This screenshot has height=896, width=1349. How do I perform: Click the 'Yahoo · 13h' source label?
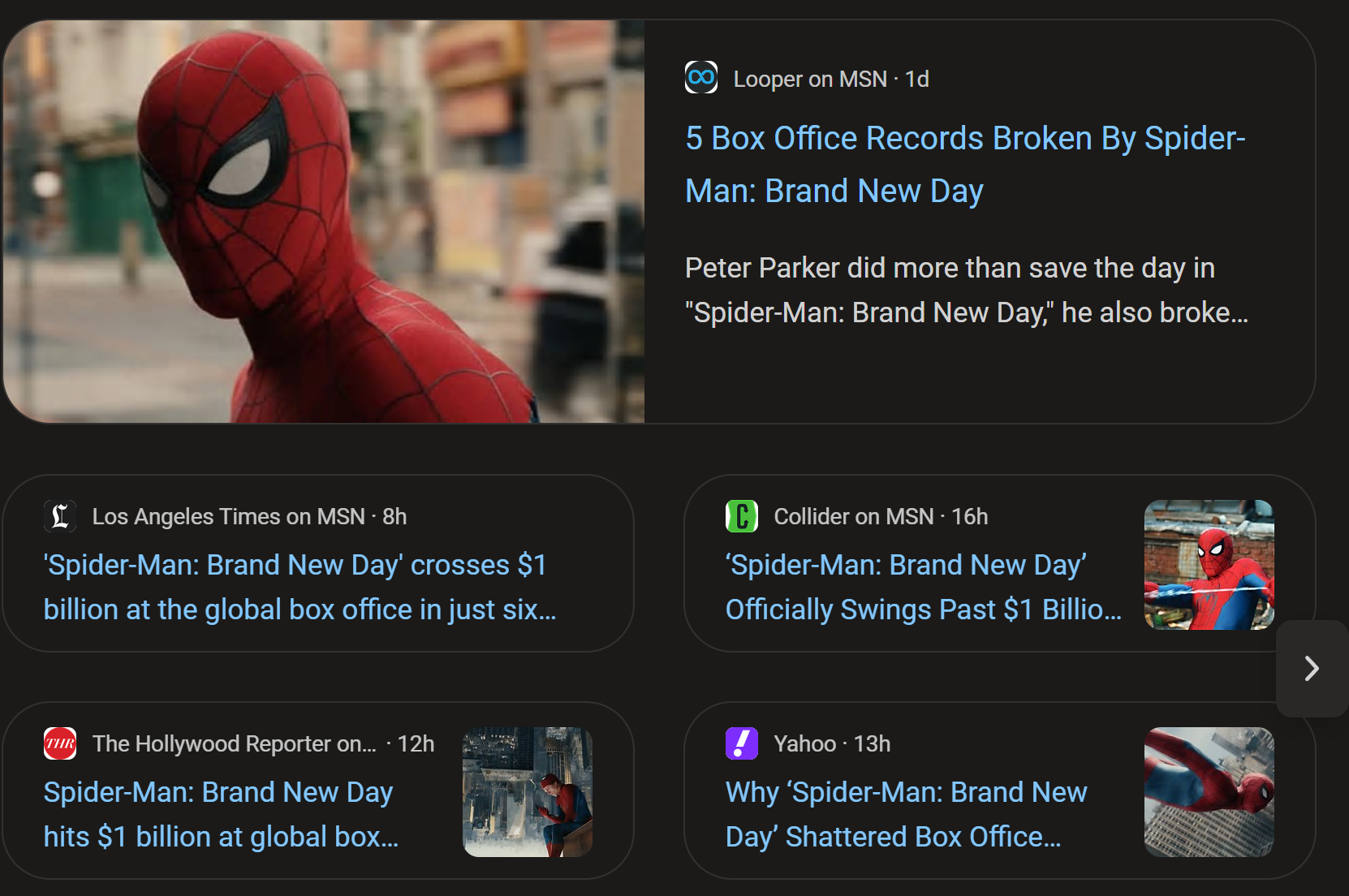(x=832, y=743)
